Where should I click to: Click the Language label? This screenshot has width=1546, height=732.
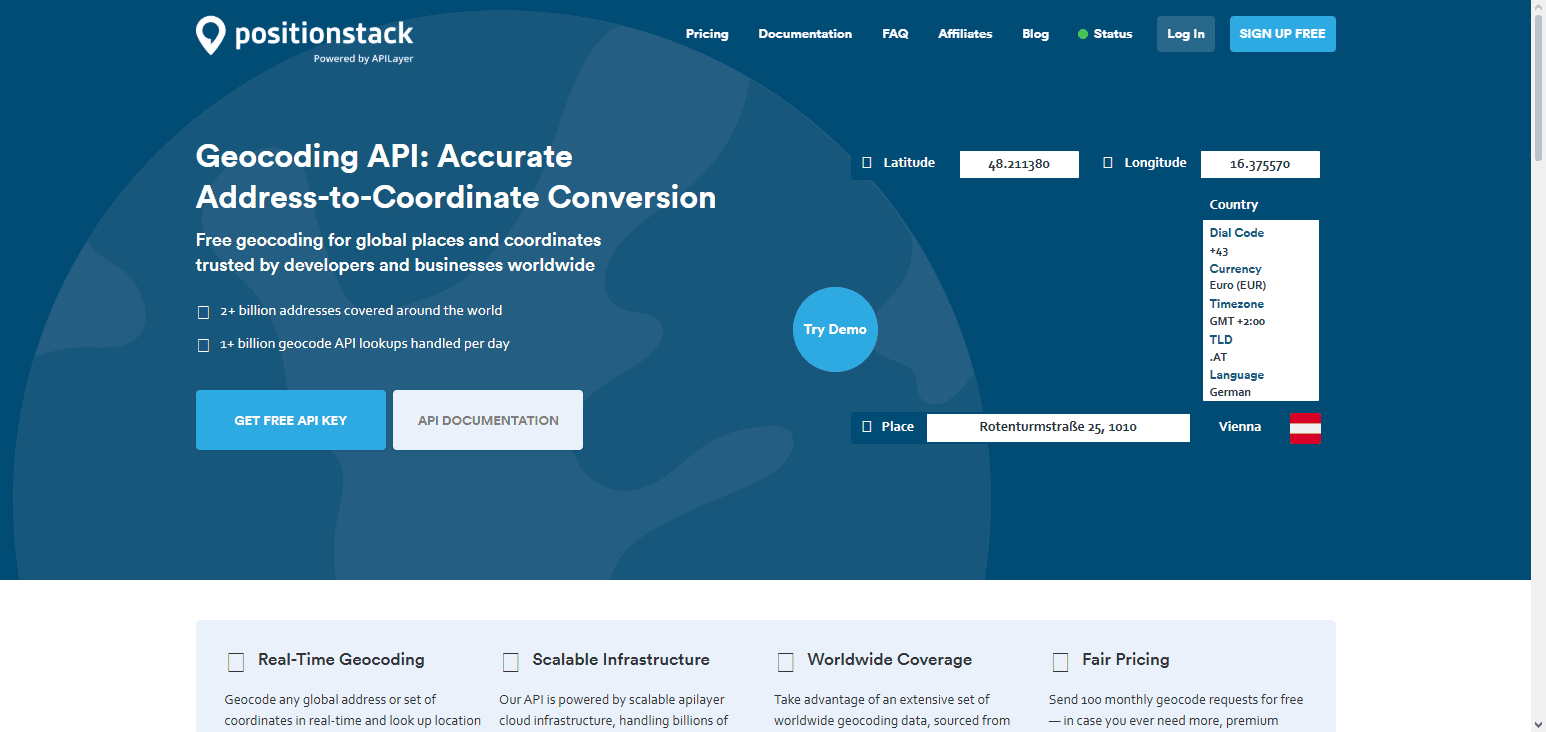click(x=1237, y=375)
